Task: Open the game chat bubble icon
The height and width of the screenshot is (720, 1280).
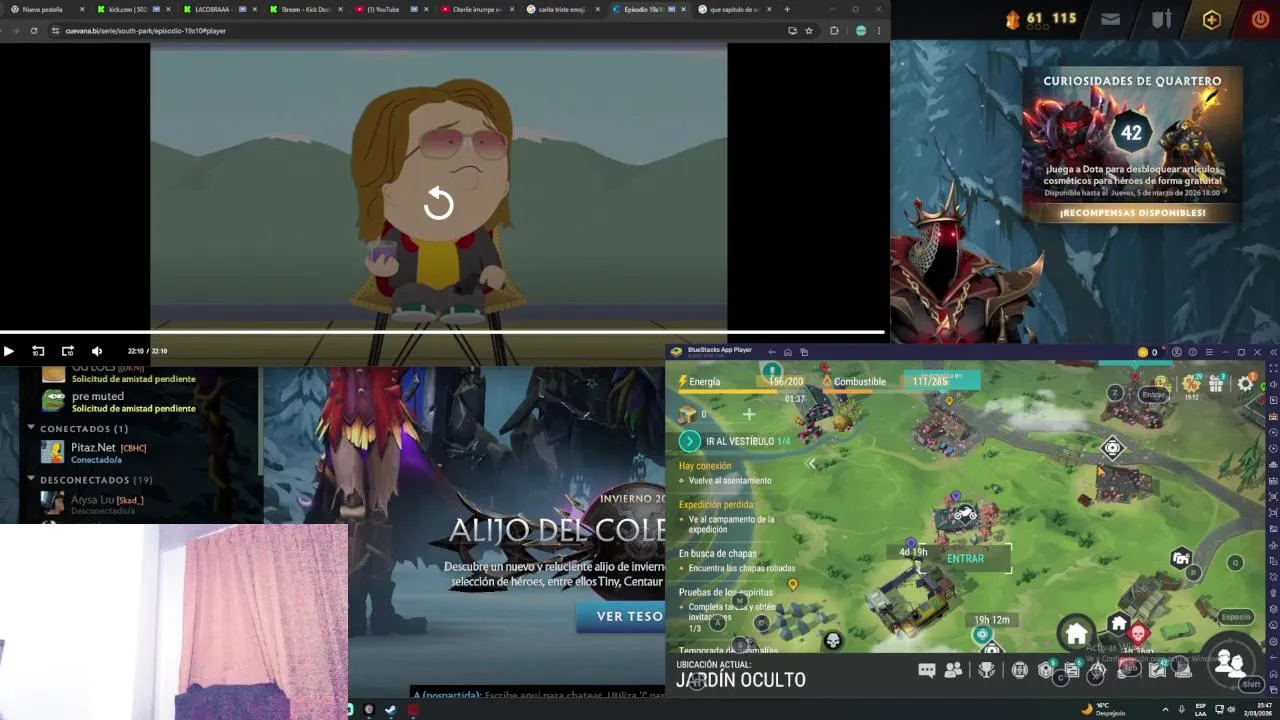Action: [x=927, y=671]
